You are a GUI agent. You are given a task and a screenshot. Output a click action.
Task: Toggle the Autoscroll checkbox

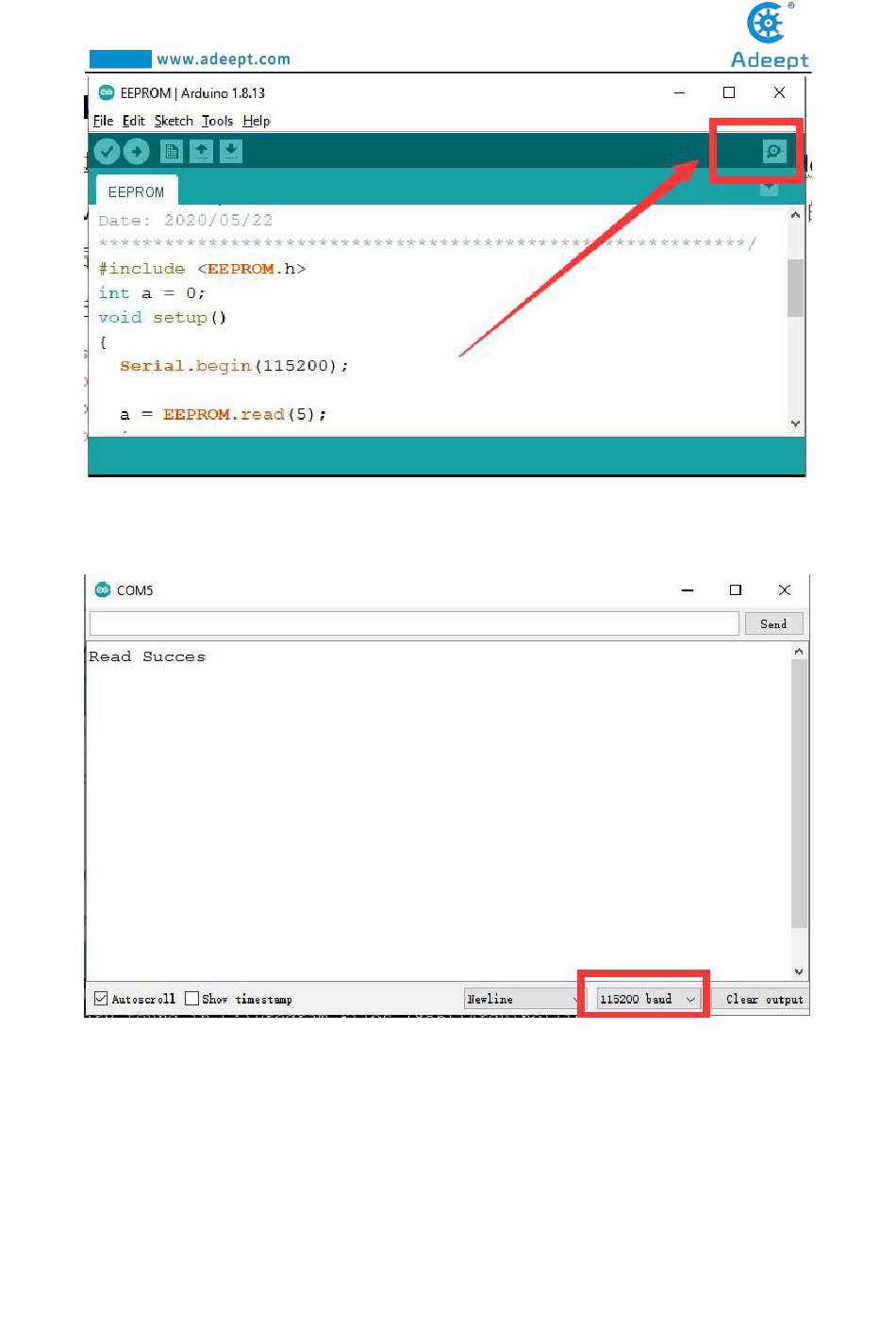tap(101, 998)
